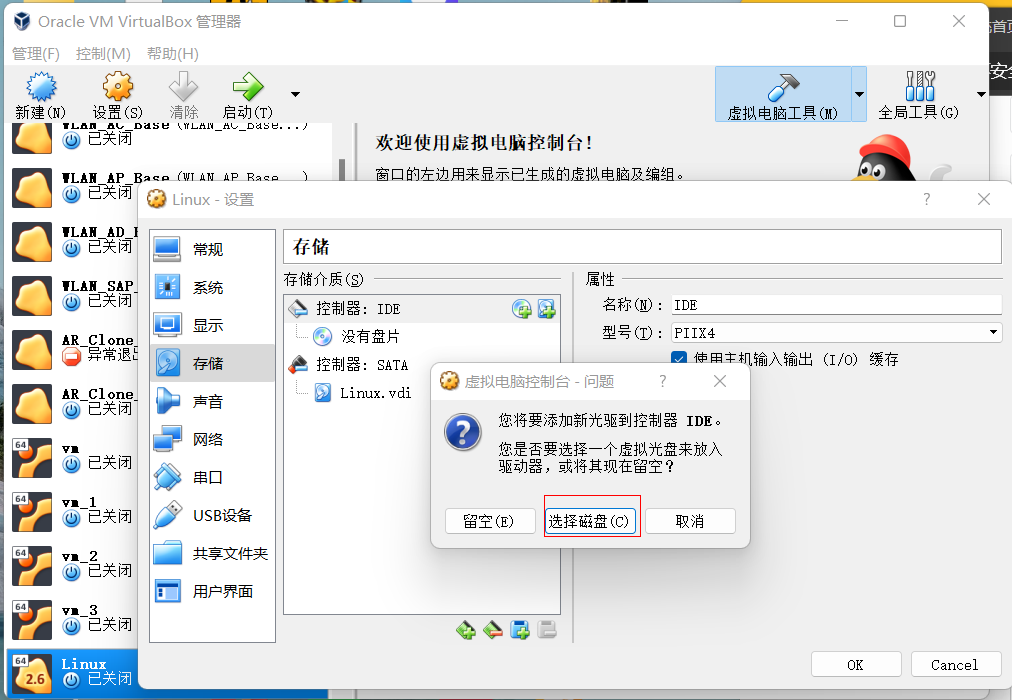Click the remove selected controller icon
Viewport: 1012px width, 700px height.
click(492, 629)
